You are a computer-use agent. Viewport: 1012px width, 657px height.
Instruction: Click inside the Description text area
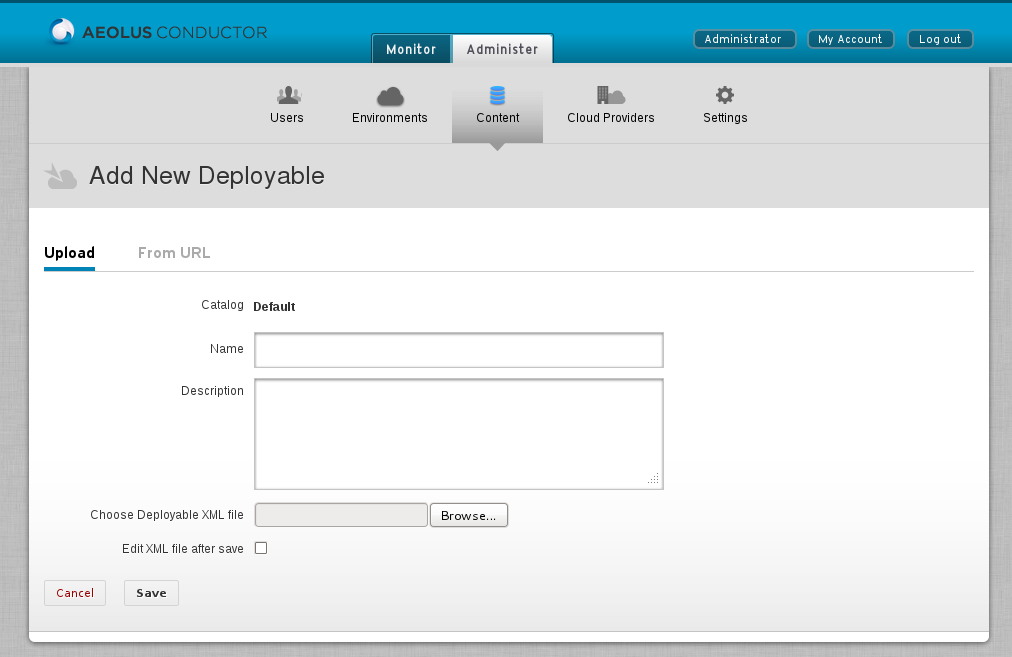458,433
